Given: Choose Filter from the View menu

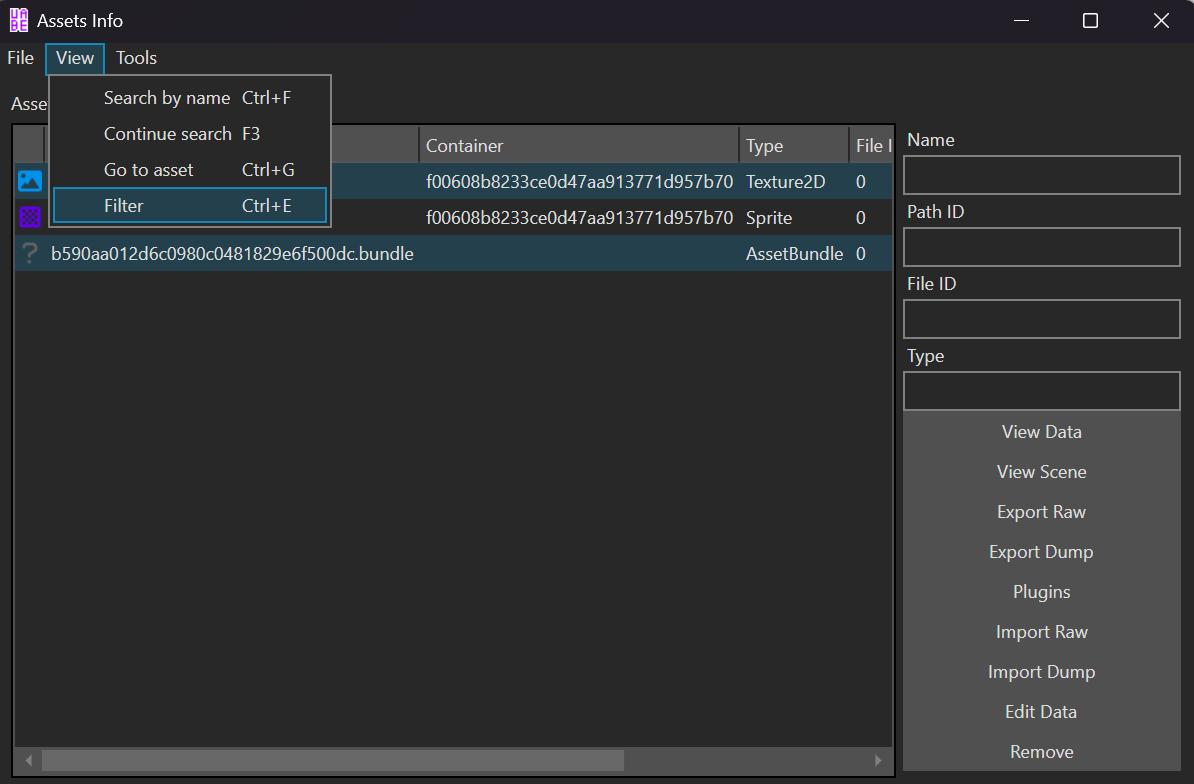Looking at the screenshot, I should 190,206.
